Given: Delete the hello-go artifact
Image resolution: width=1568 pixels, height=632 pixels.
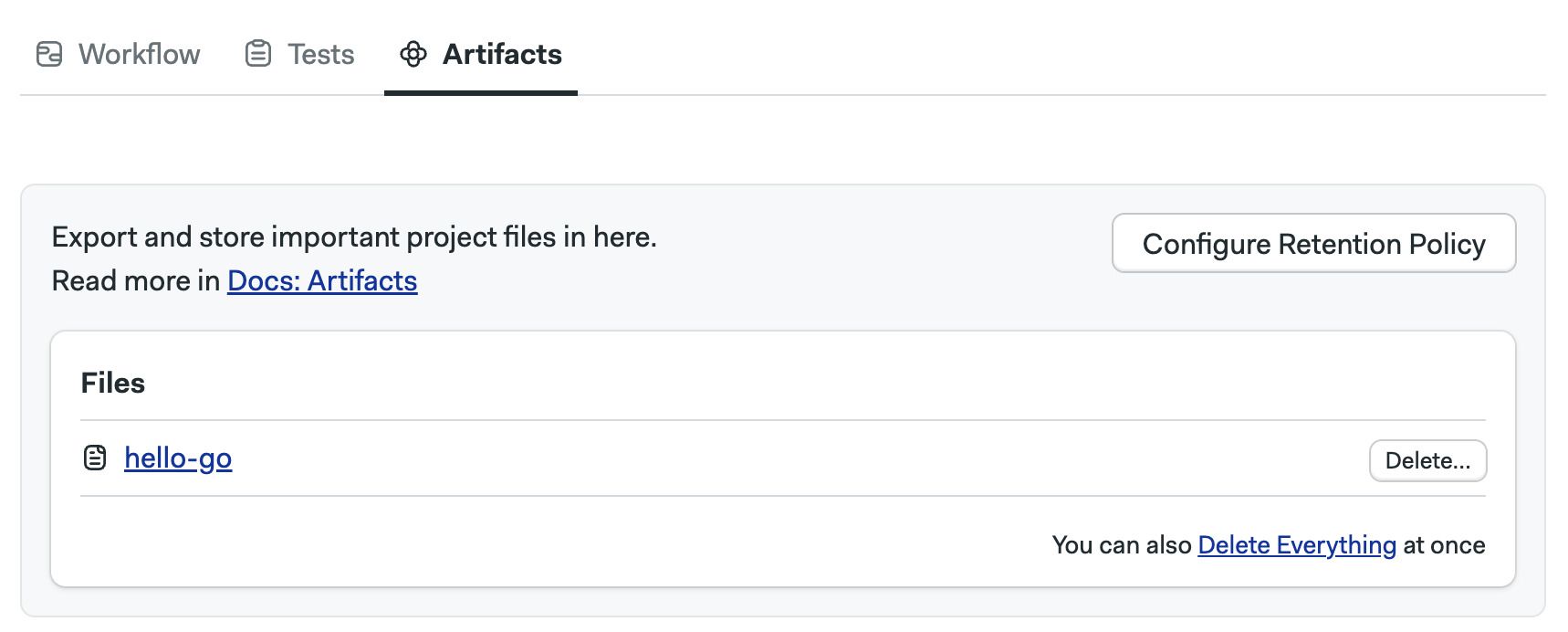Looking at the screenshot, I should click(x=1427, y=460).
